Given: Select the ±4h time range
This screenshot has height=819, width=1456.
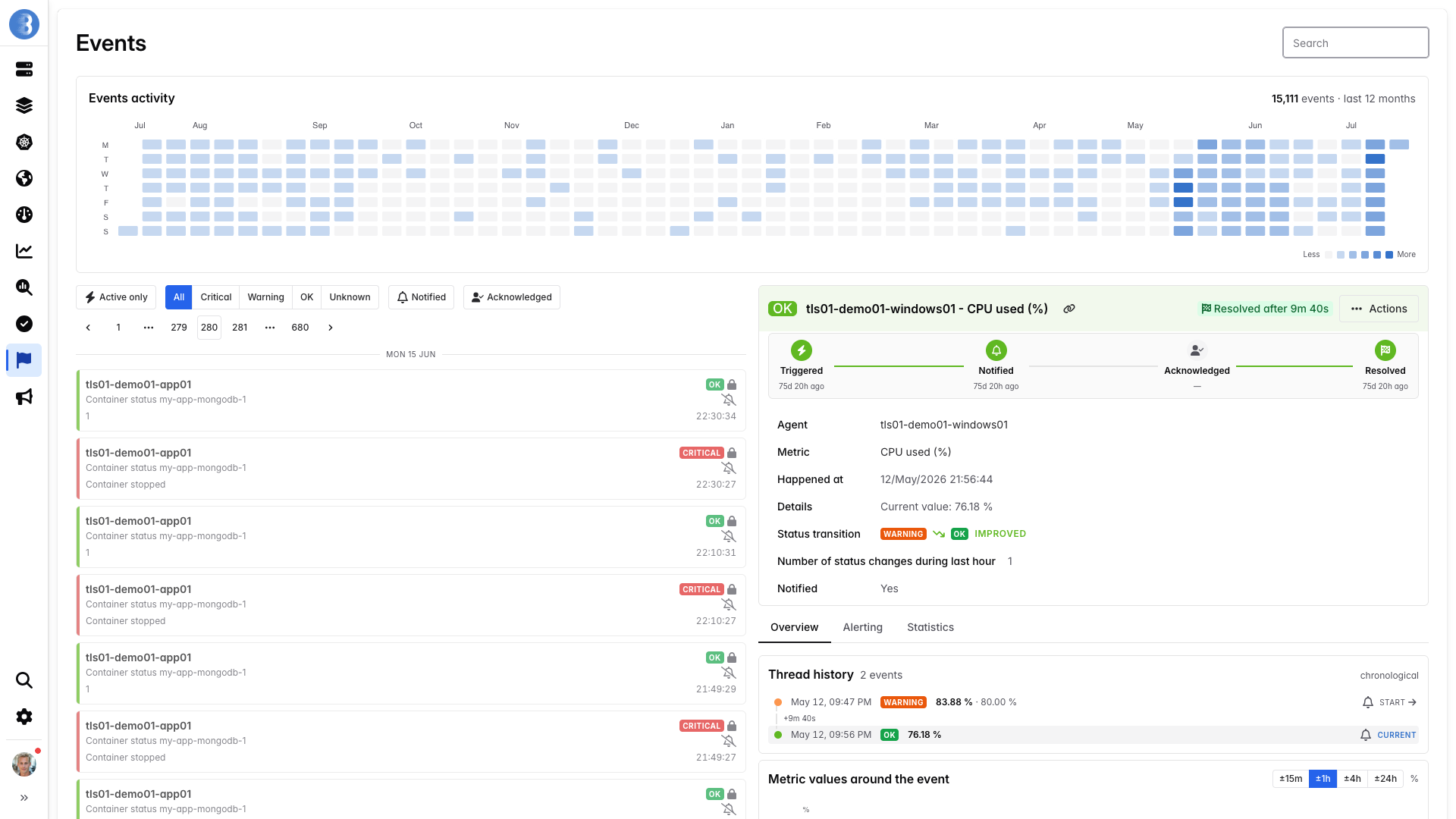Looking at the screenshot, I should pos(1352,779).
